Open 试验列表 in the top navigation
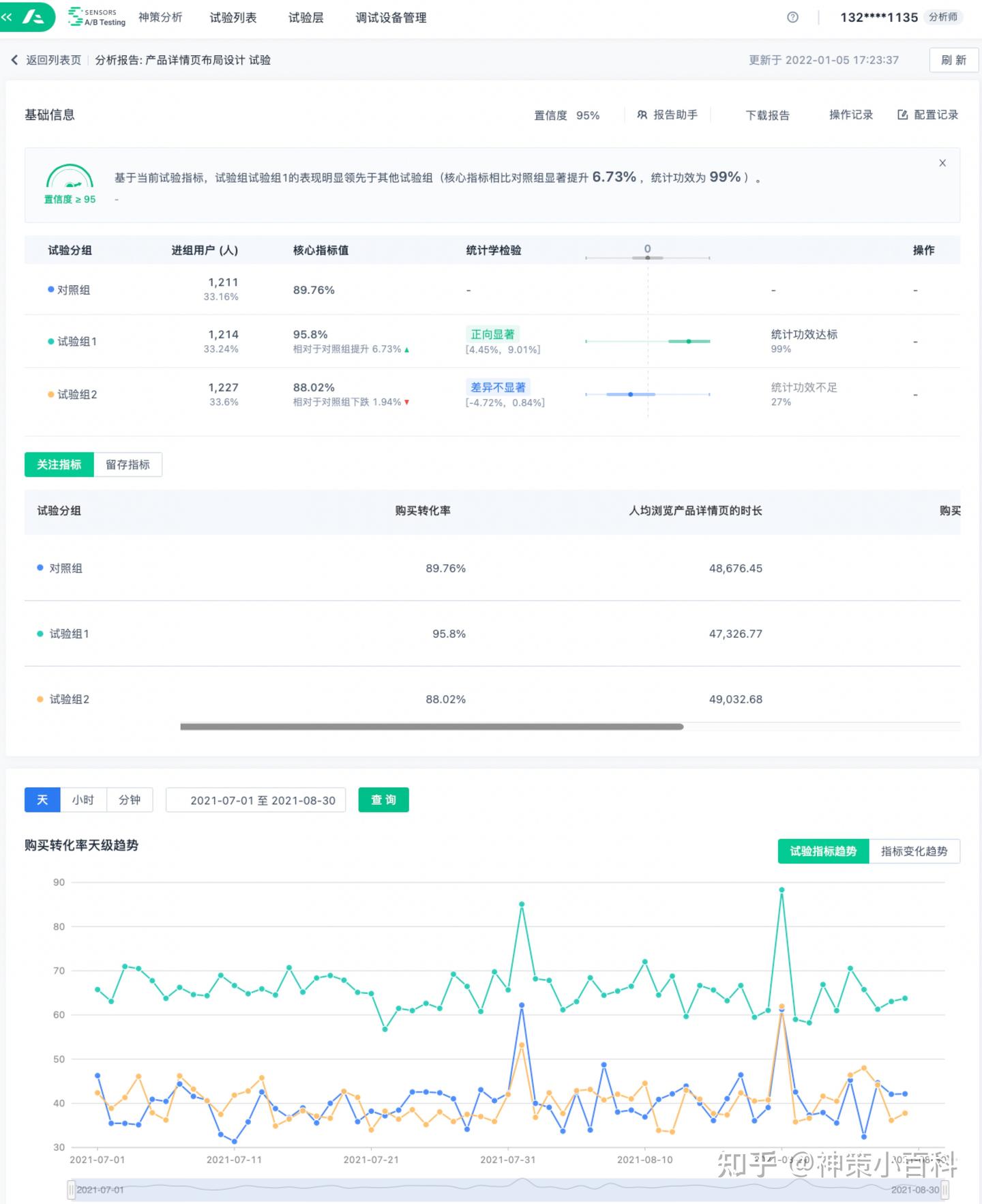Screen dimensions: 982x1204 pyautogui.click(x=233, y=18)
